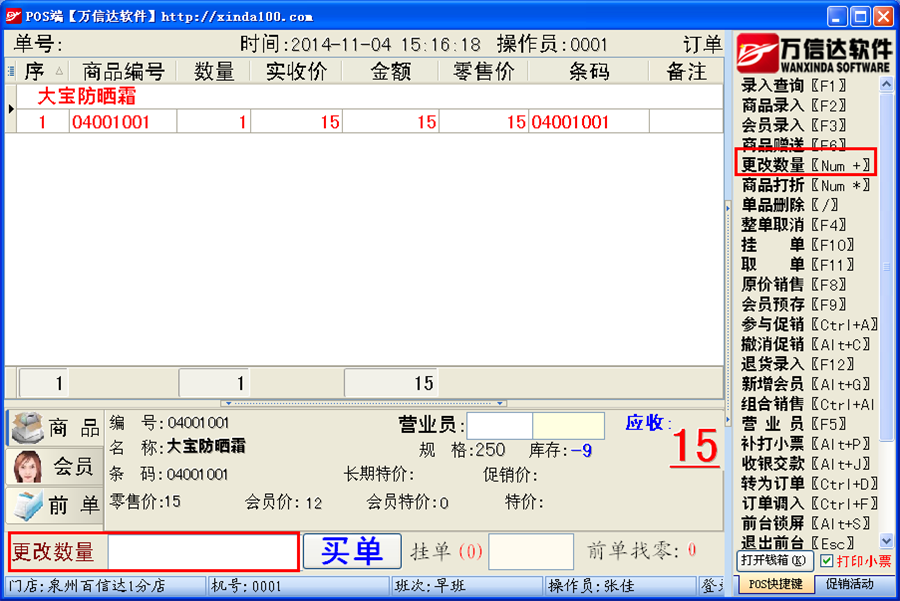This screenshot has width=900, height=601.
Task: Switch to the 促销活动 tab
Action: click(x=849, y=584)
